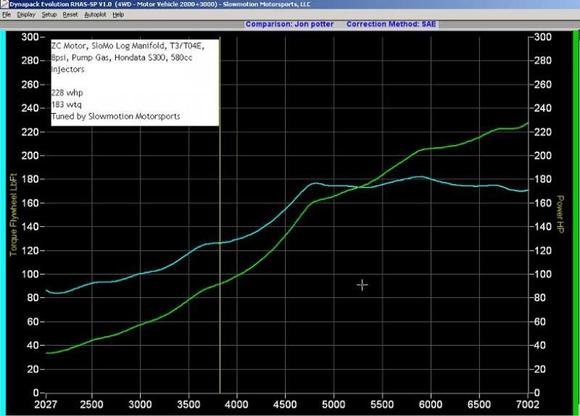The height and width of the screenshot is (416, 580).
Task: Click the Dynapack app icon in title bar
Action: (4, 4)
